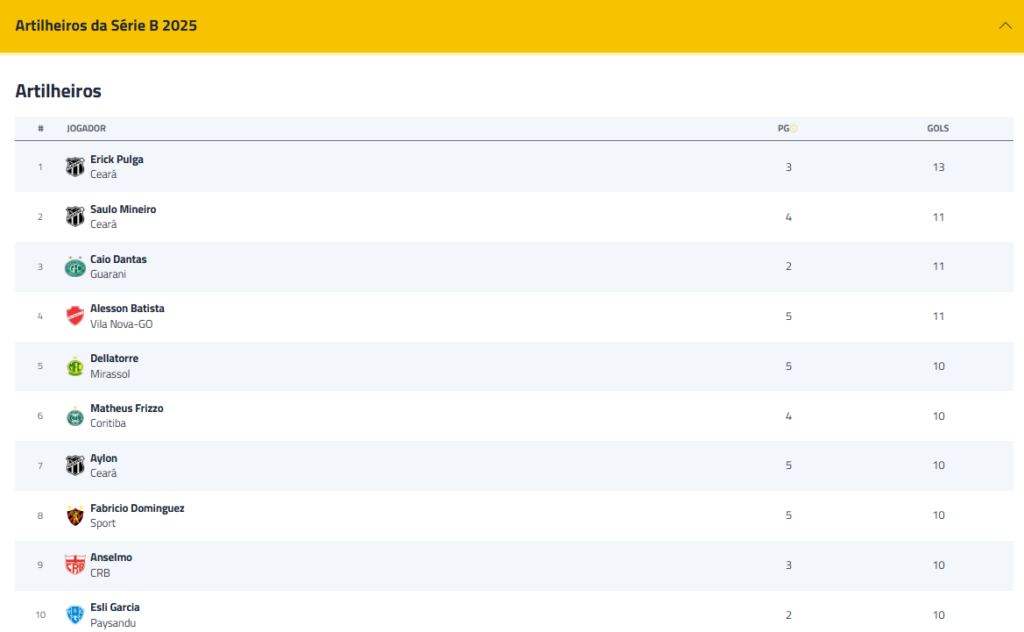Click the Artilheiros da Série B 2025 title
1024x632 pixels.
coord(106,25)
